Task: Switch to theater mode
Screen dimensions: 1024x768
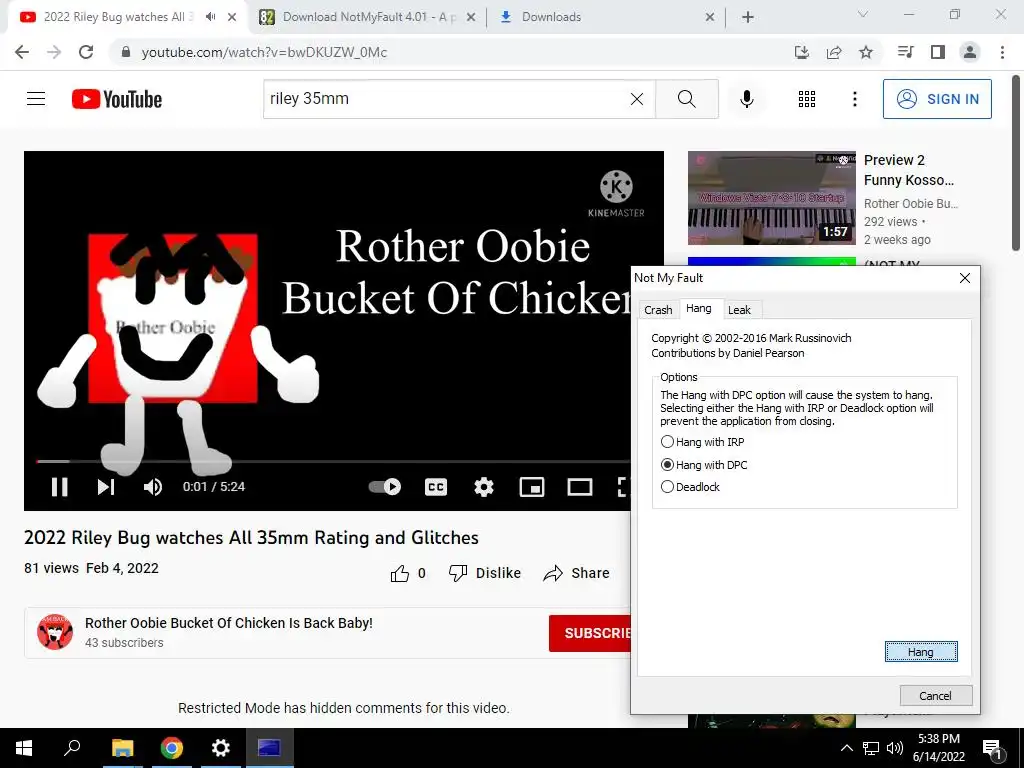Action: pos(579,487)
